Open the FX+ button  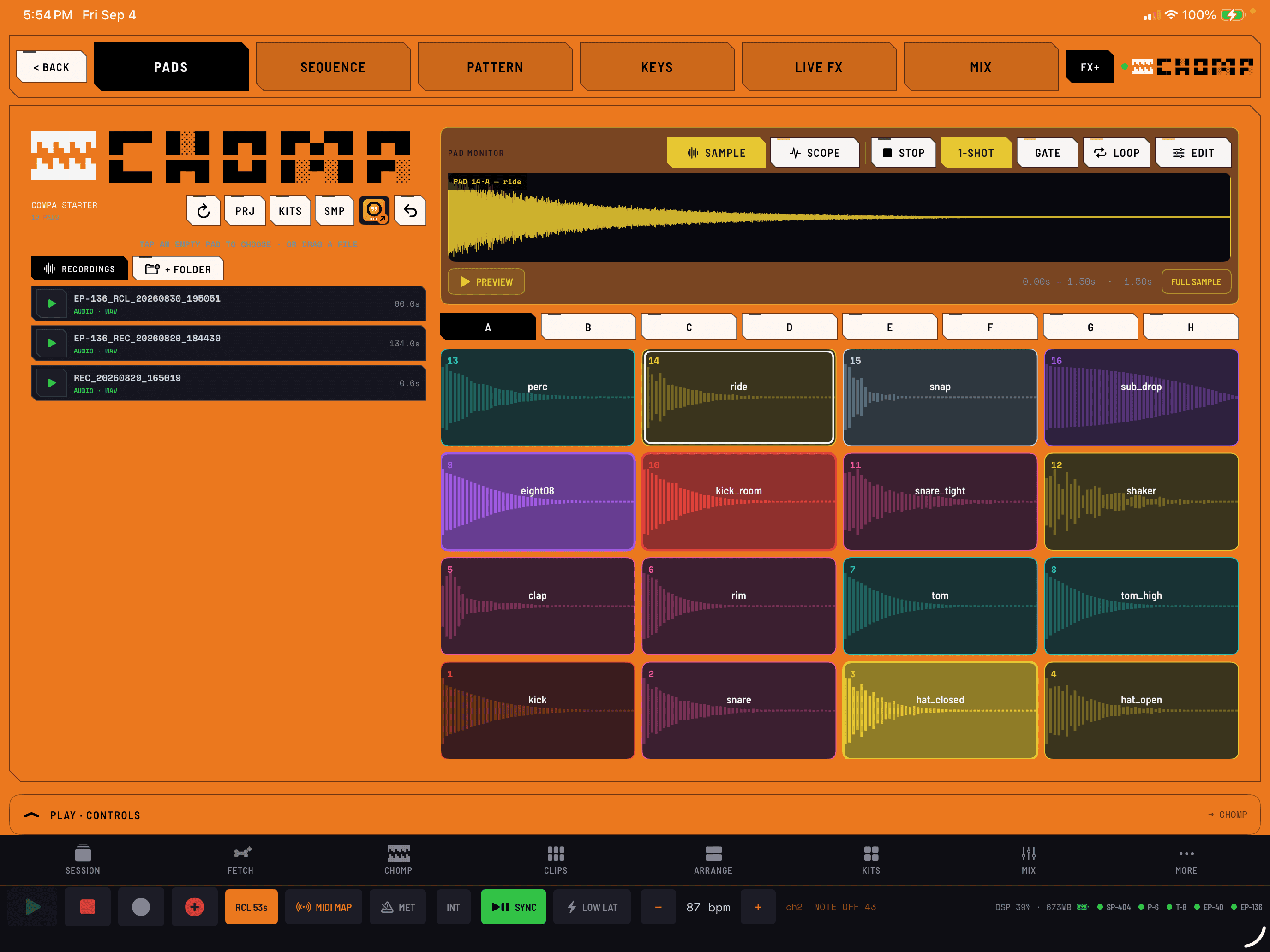click(x=1090, y=66)
